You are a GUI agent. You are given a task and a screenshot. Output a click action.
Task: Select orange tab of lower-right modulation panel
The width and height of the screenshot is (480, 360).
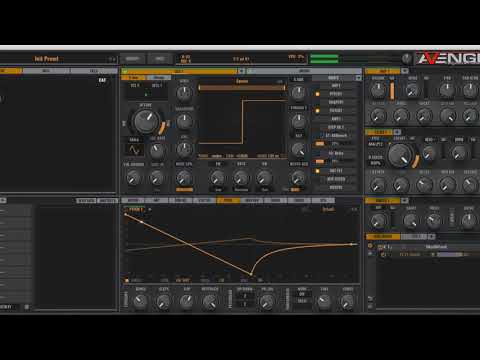(383, 236)
